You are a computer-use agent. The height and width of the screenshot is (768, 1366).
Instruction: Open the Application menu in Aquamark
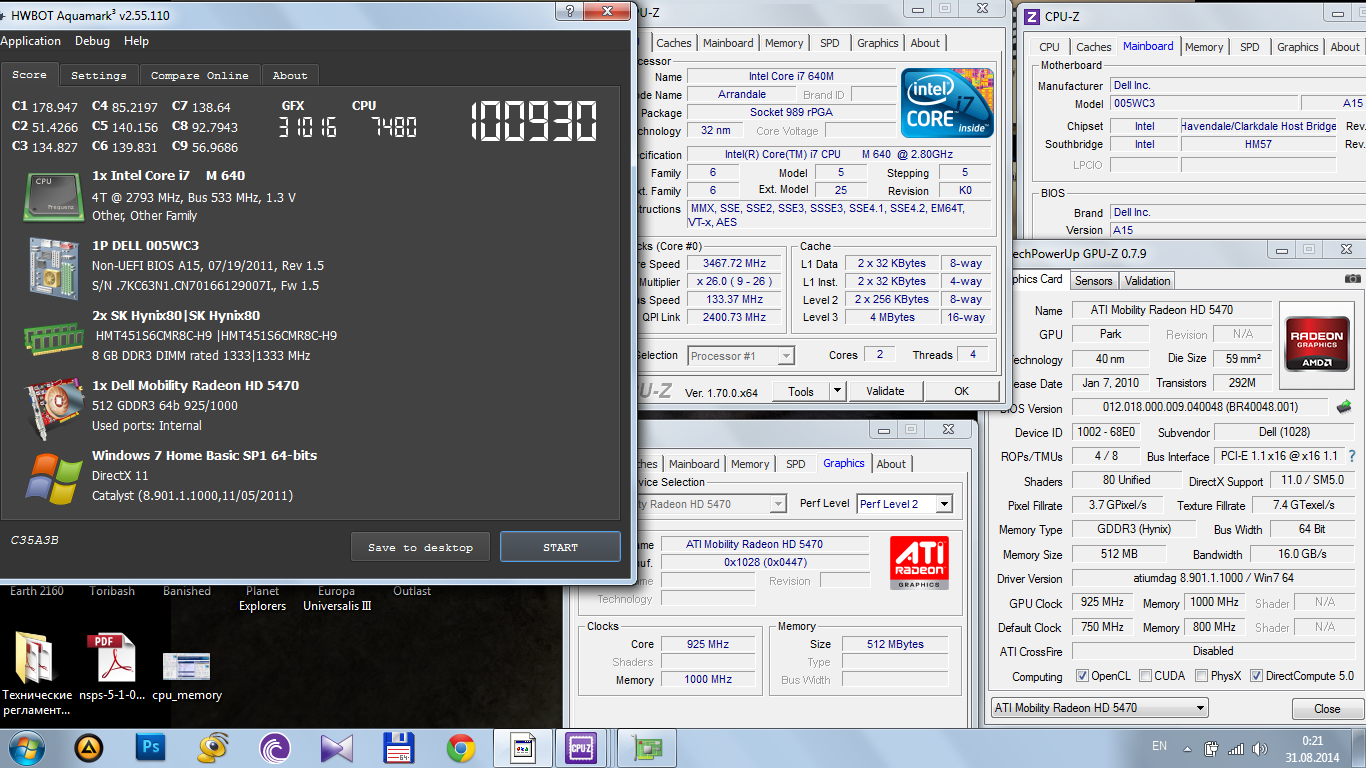tap(30, 41)
